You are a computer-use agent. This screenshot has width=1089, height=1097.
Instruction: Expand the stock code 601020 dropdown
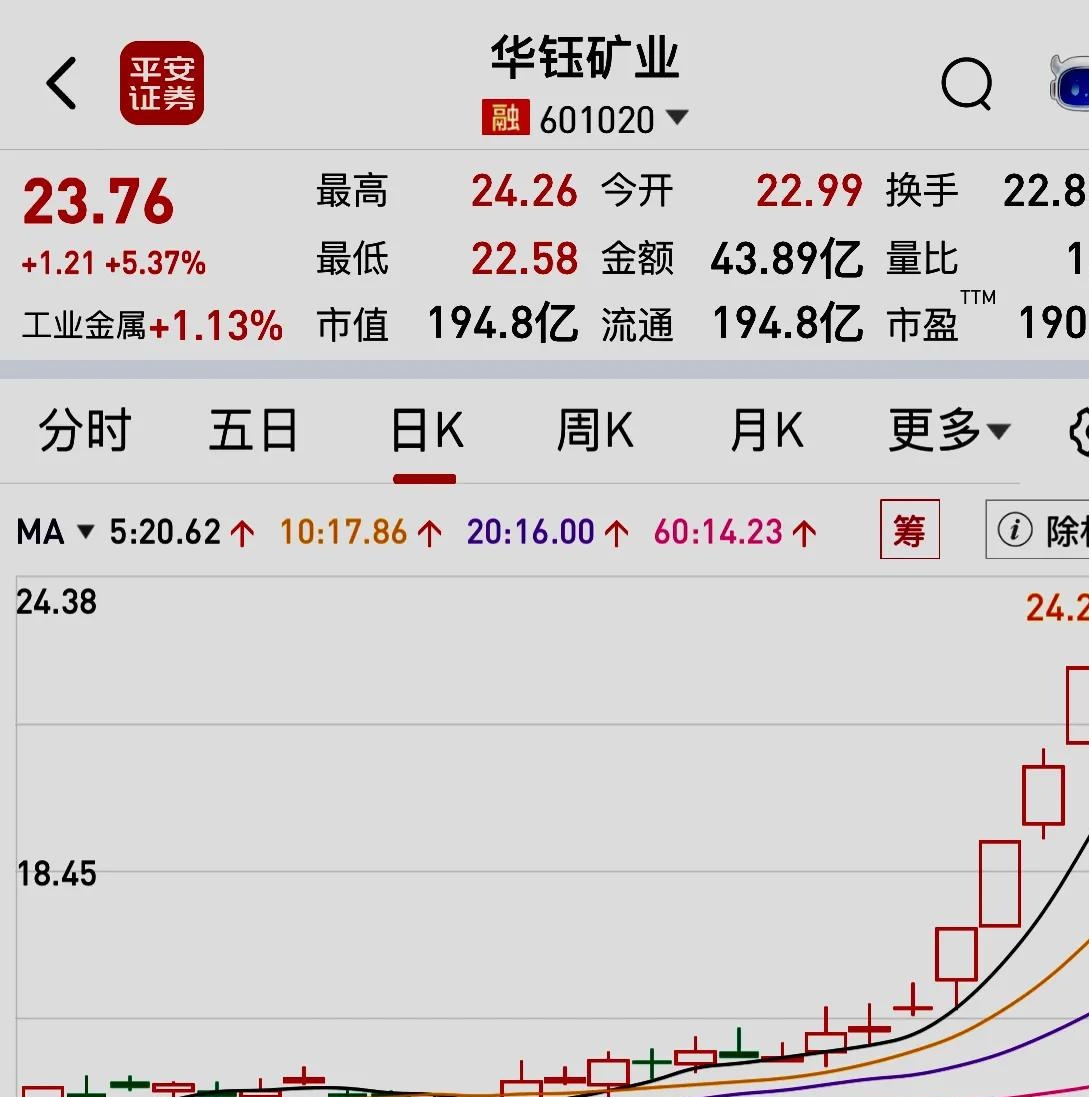point(677,118)
